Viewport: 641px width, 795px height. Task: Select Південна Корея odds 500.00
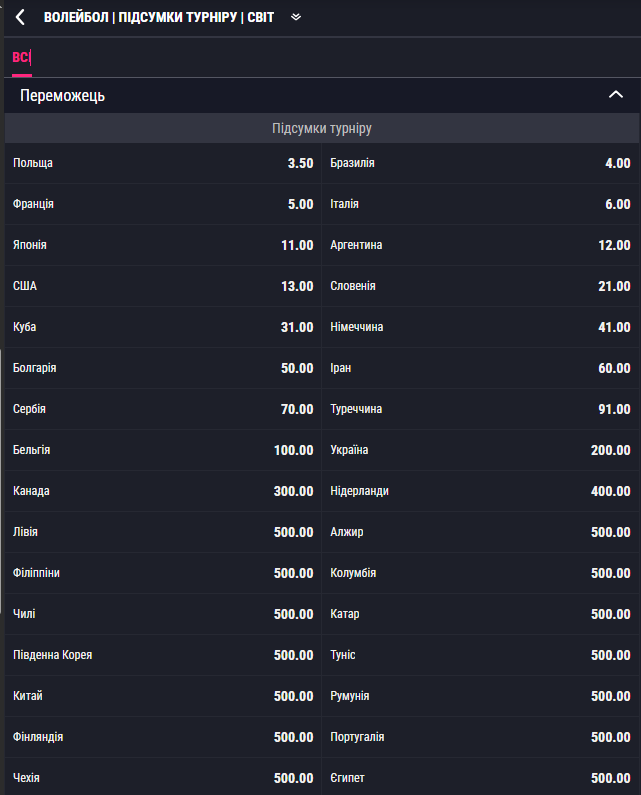pos(163,655)
